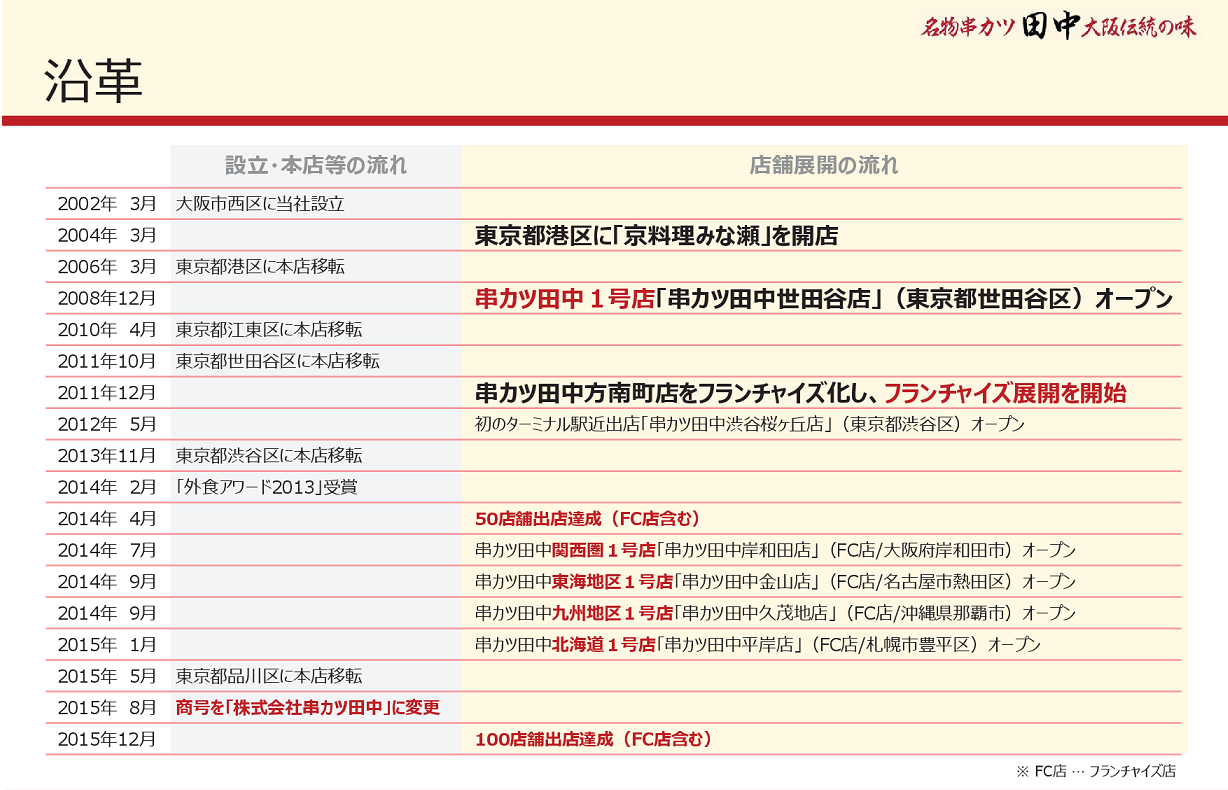The image size is (1228, 790).
Task: Select 東京都渋谷区に本店移転 cell
Action: pyautogui.click(x=269, y=456)
